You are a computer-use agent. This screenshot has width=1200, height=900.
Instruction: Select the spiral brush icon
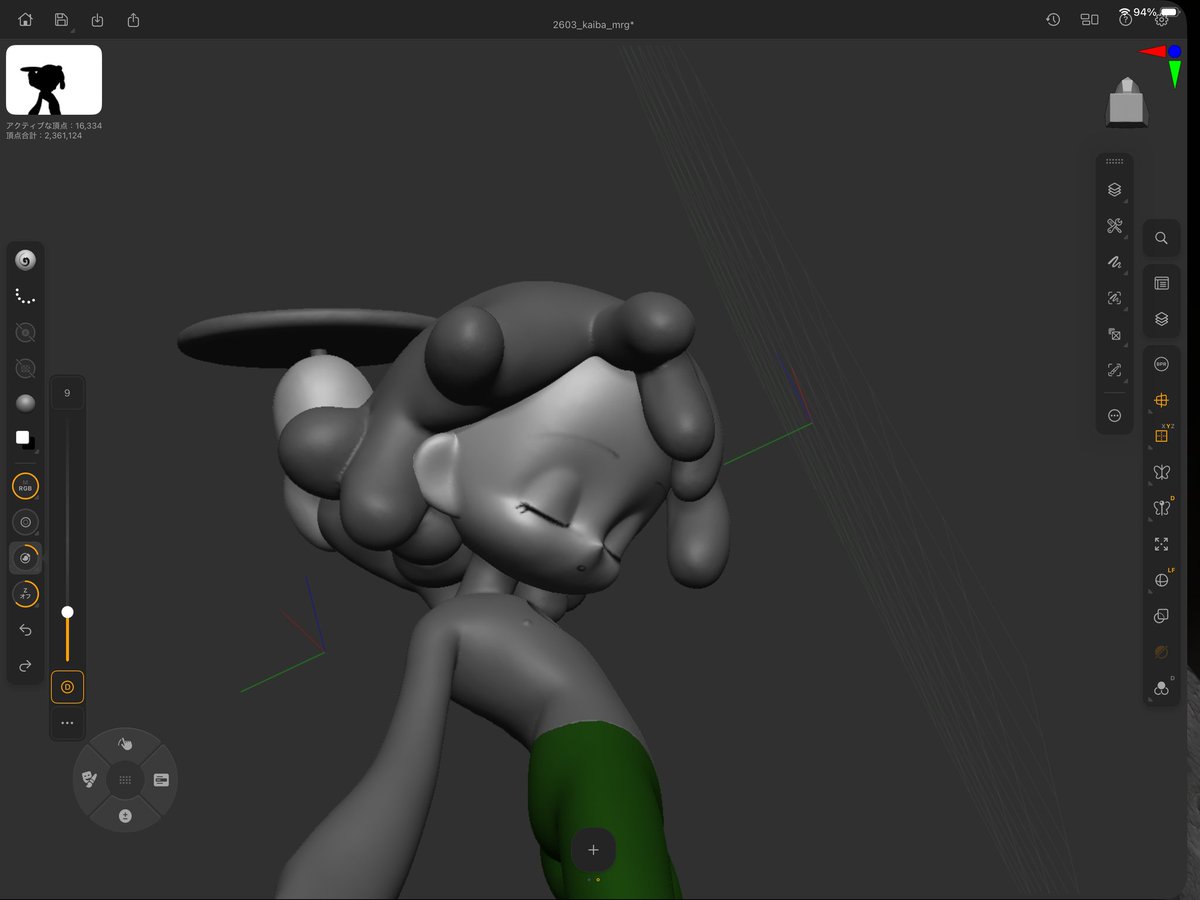click(x=26, y=260)
